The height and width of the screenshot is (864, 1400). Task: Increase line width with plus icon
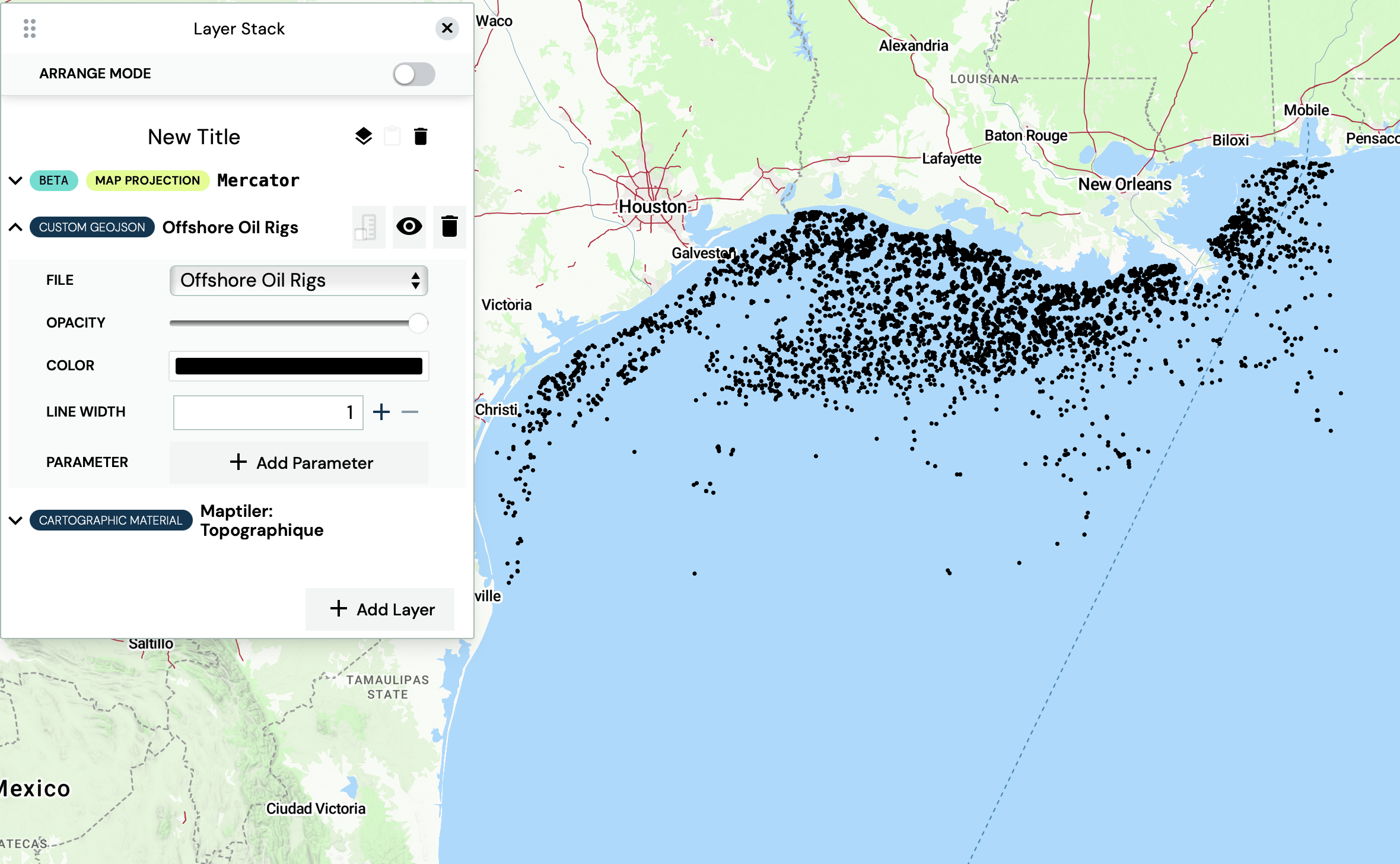tap(381, 412)
